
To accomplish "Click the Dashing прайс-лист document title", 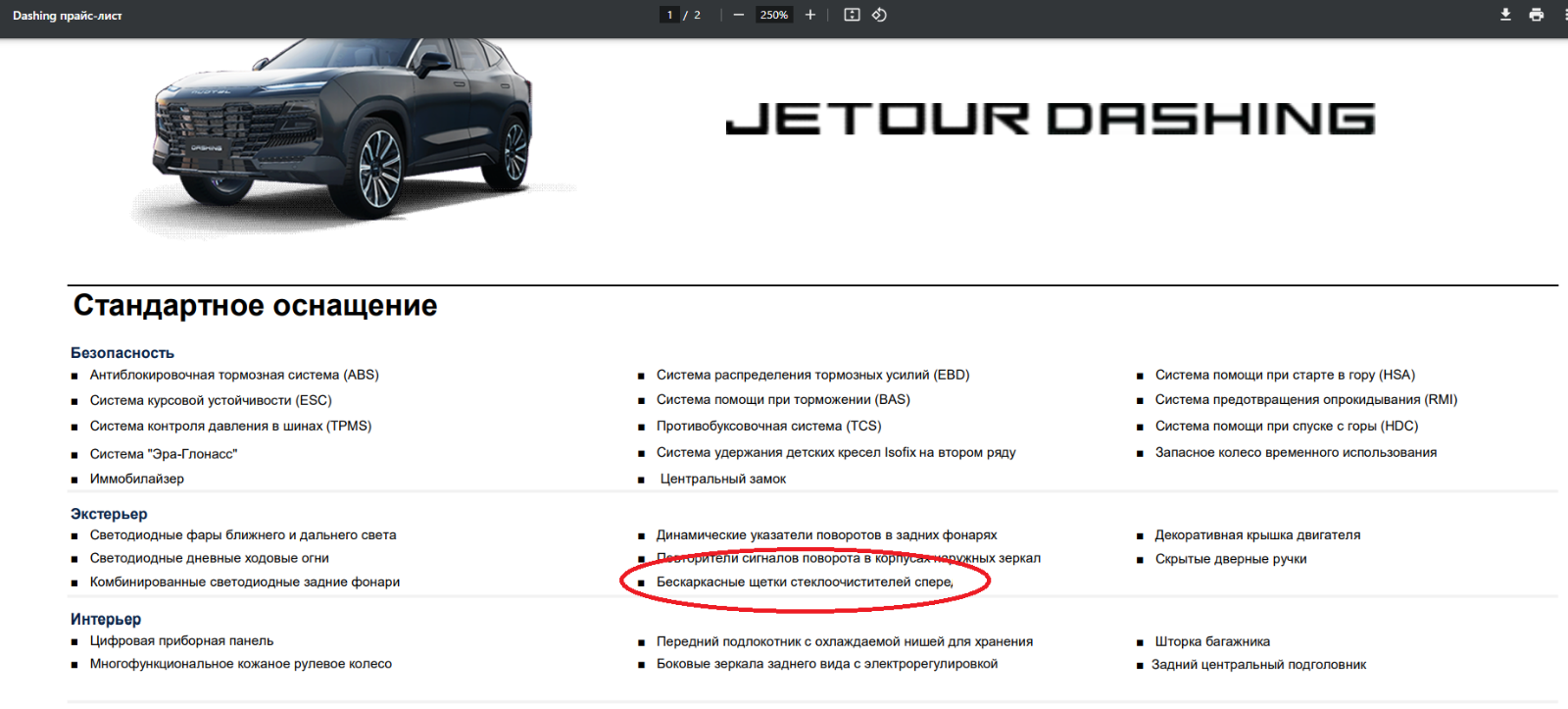I will point(68,16).
